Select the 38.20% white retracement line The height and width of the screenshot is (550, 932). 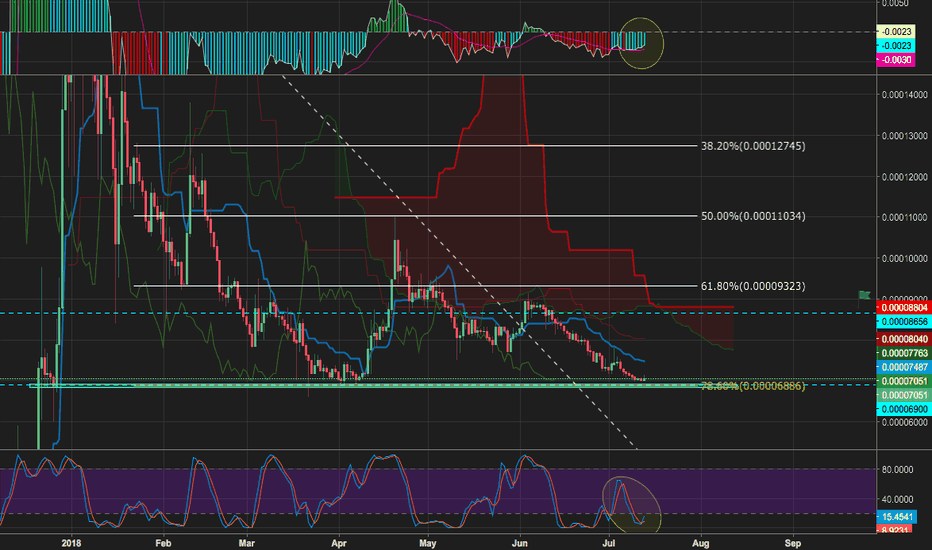(415, 146)
